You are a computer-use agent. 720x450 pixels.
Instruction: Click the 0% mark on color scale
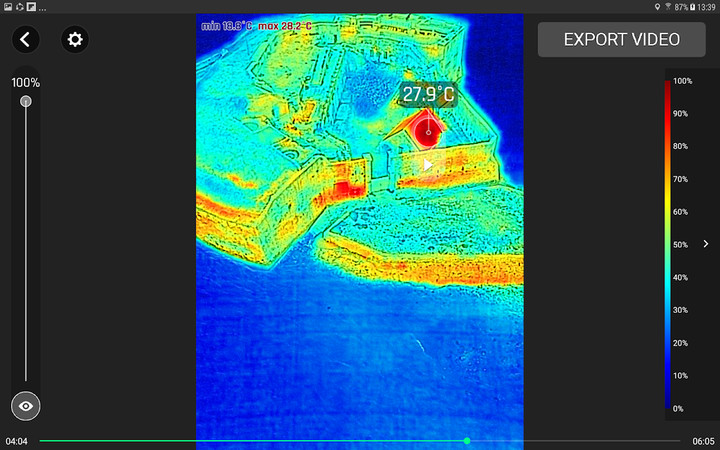pos(678,409)
